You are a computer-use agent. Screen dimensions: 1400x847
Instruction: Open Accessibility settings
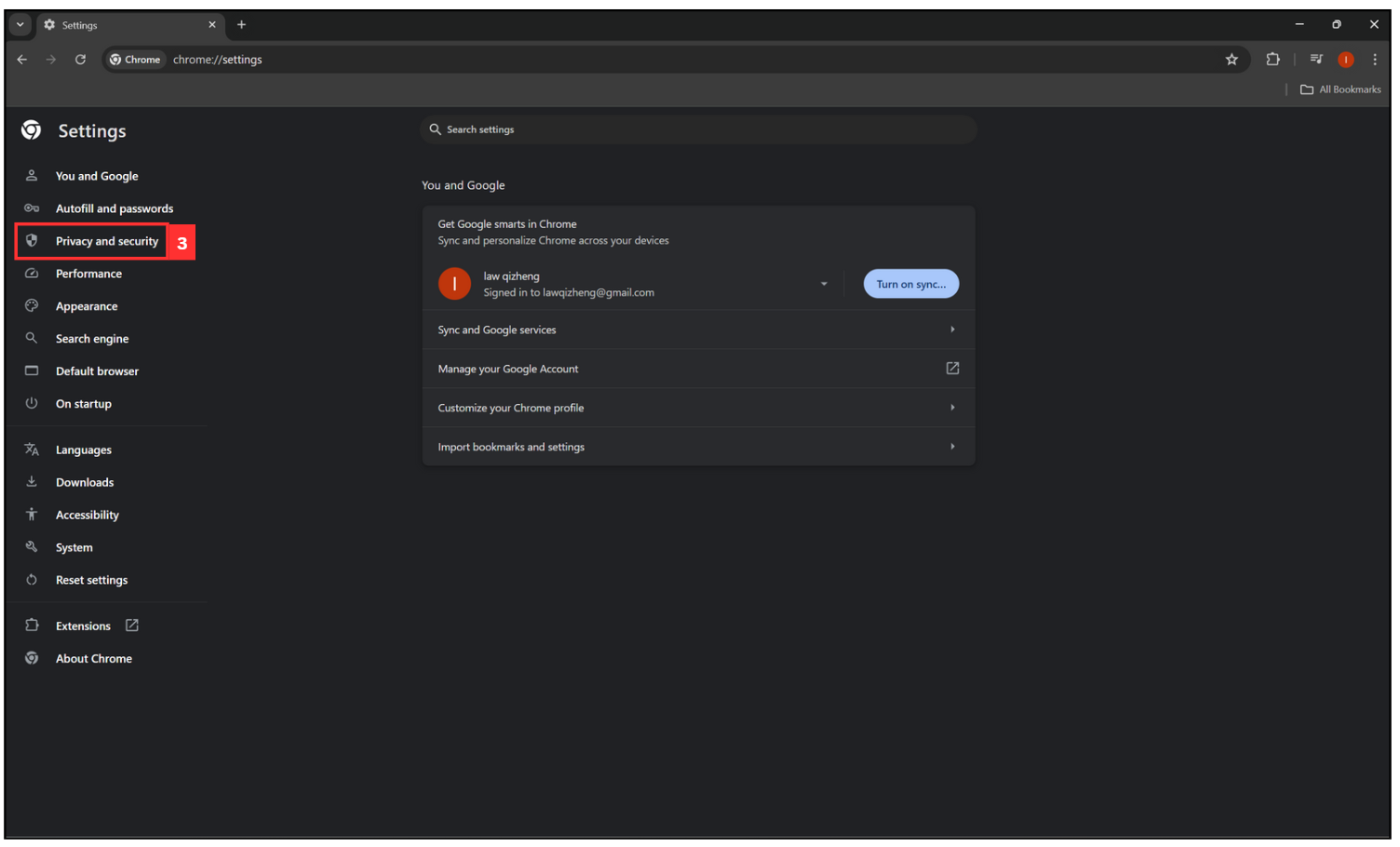pos(87,514)
